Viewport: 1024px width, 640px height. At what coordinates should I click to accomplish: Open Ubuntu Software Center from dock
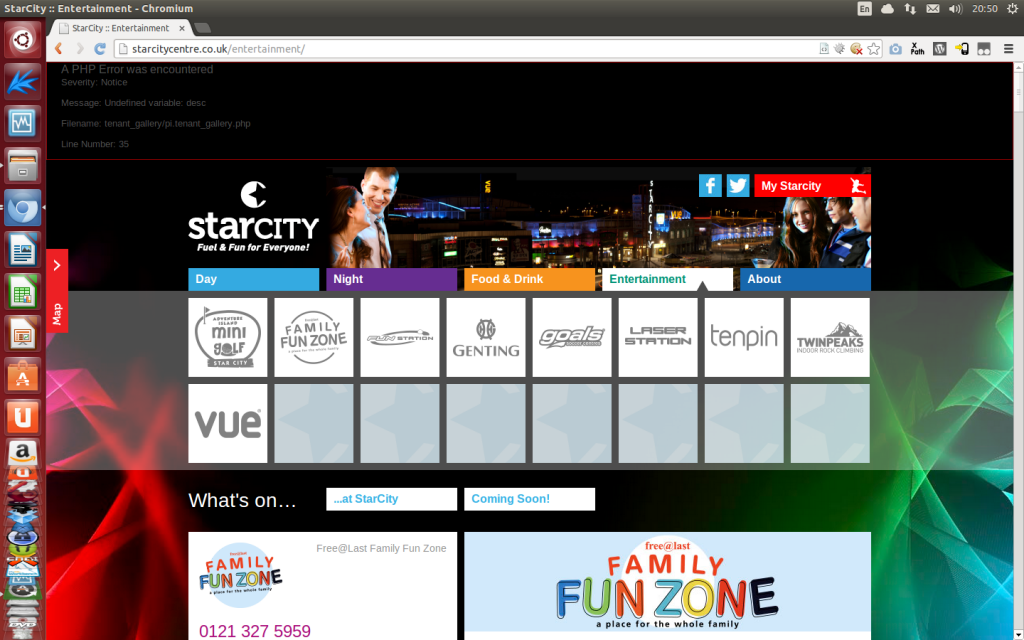(23, 376)
